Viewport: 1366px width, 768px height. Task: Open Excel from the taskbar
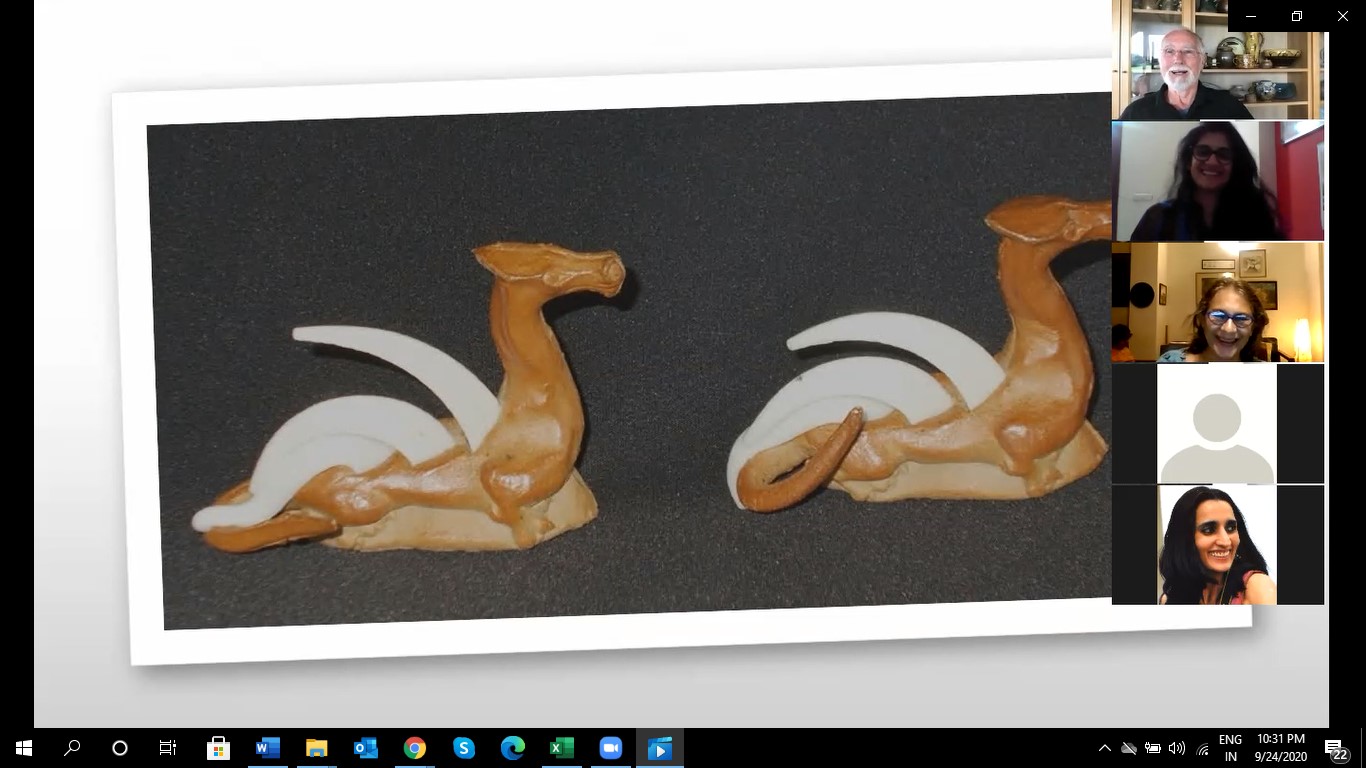(x=562, y=748)
